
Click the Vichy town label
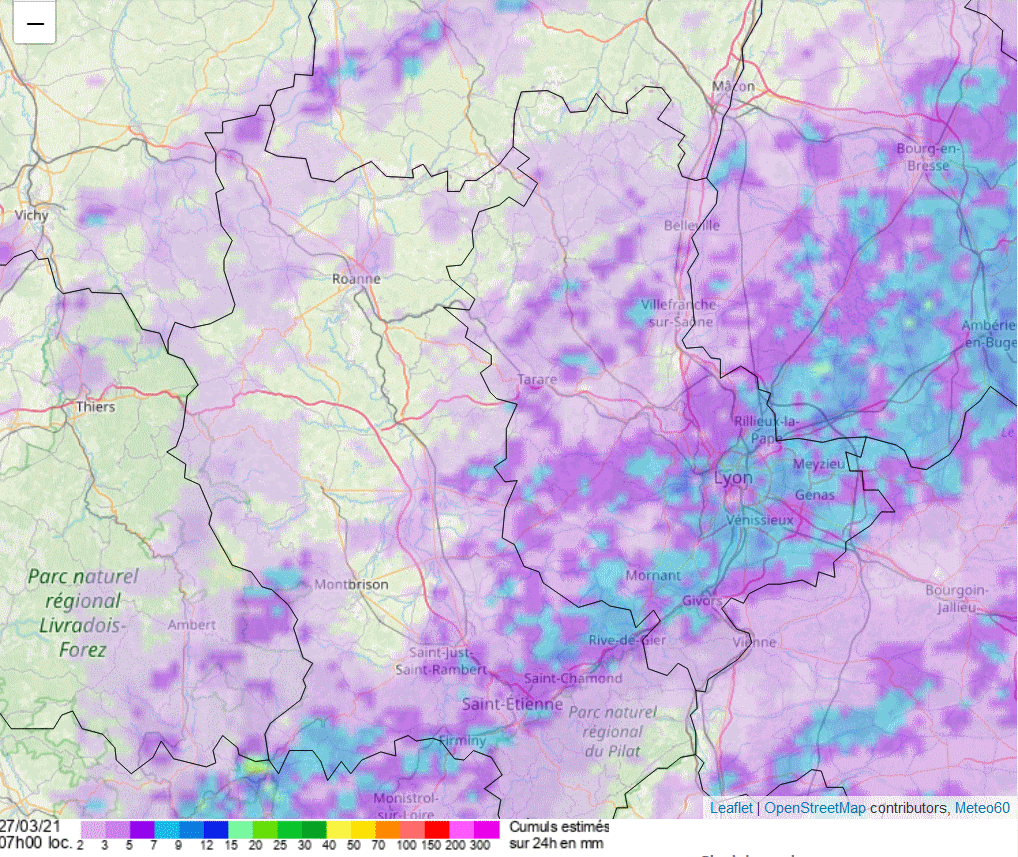pos(31,215)
